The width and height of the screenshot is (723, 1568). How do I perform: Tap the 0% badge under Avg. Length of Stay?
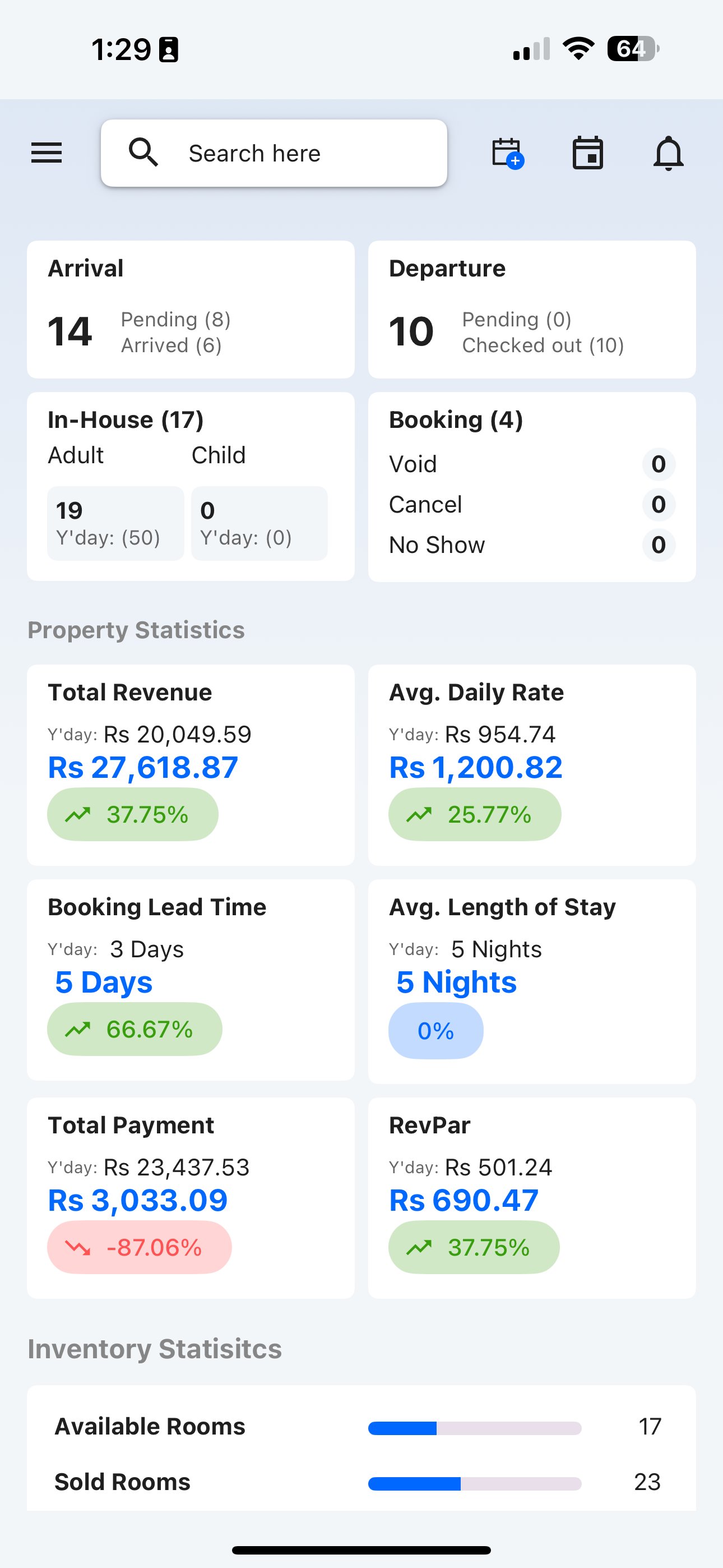click(x=435, y=1031)
